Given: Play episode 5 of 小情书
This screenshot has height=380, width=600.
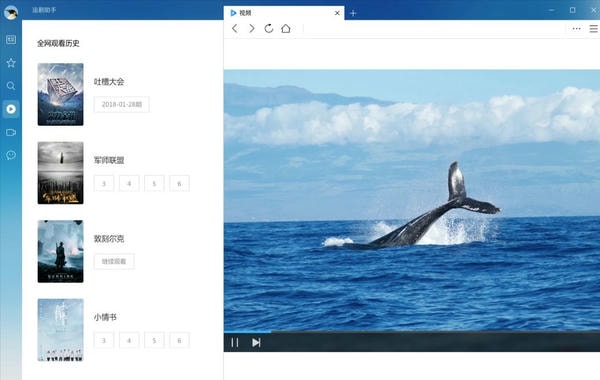Looking at the screenshot, I should 154,340.
